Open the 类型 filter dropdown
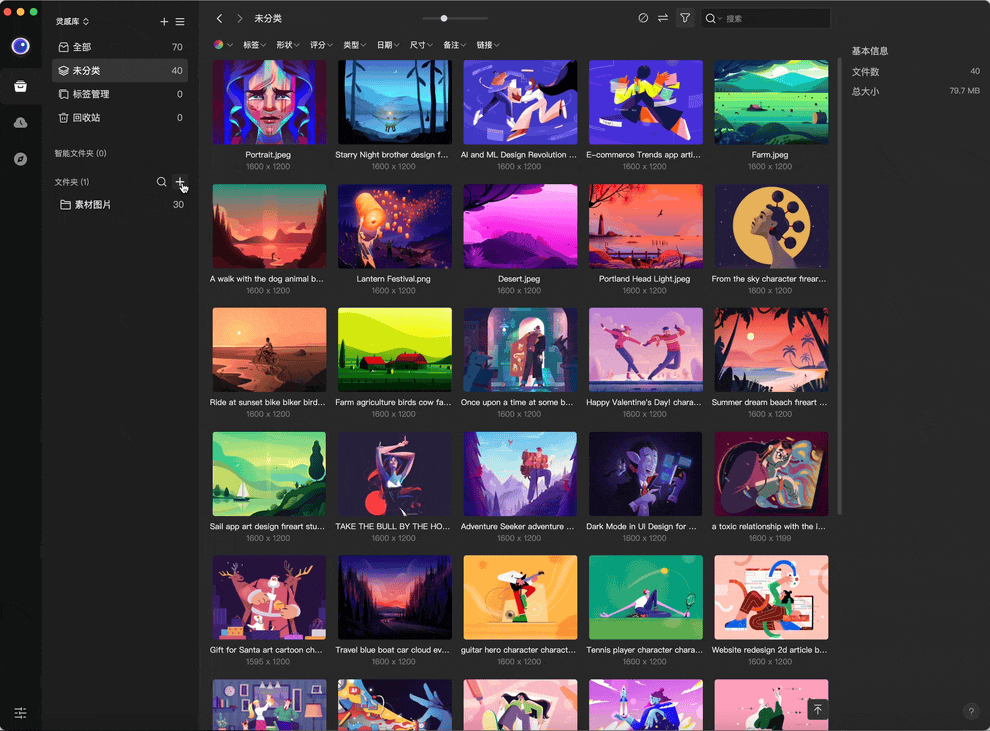The image size is (990, 731). coord(354,45)
